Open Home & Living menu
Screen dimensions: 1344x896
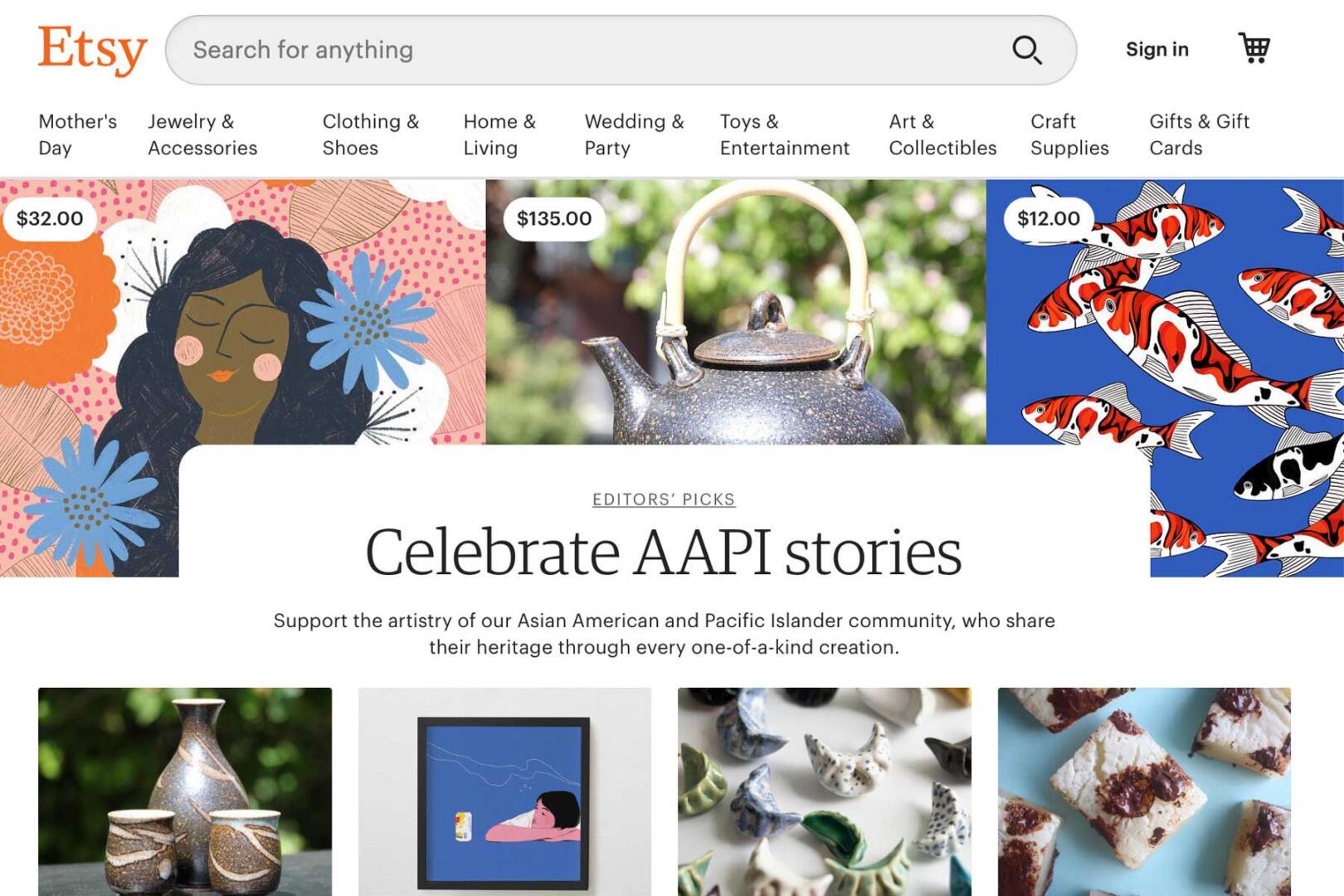pos(499,134)
